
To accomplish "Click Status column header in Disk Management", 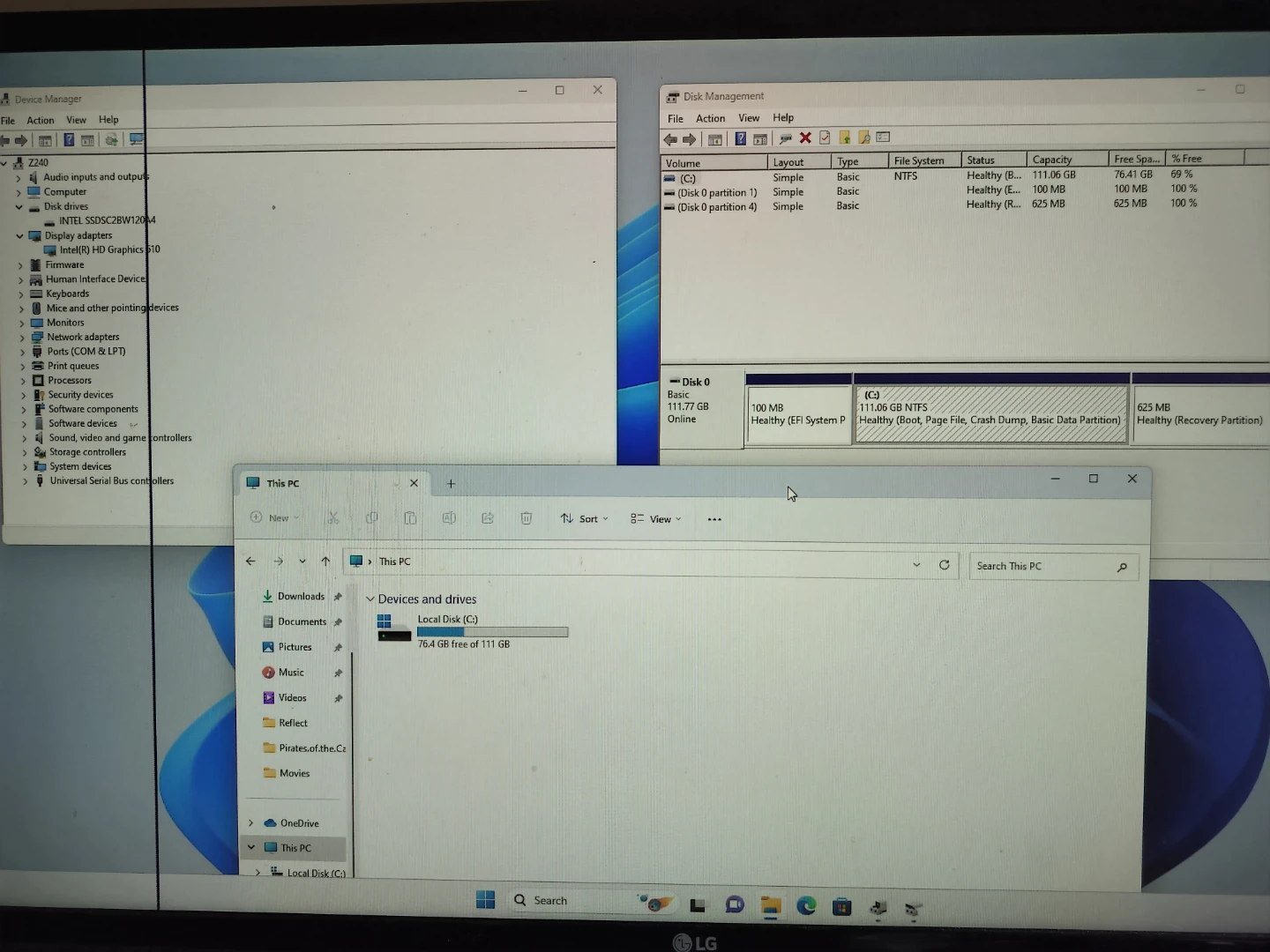I will pos(994,160).
